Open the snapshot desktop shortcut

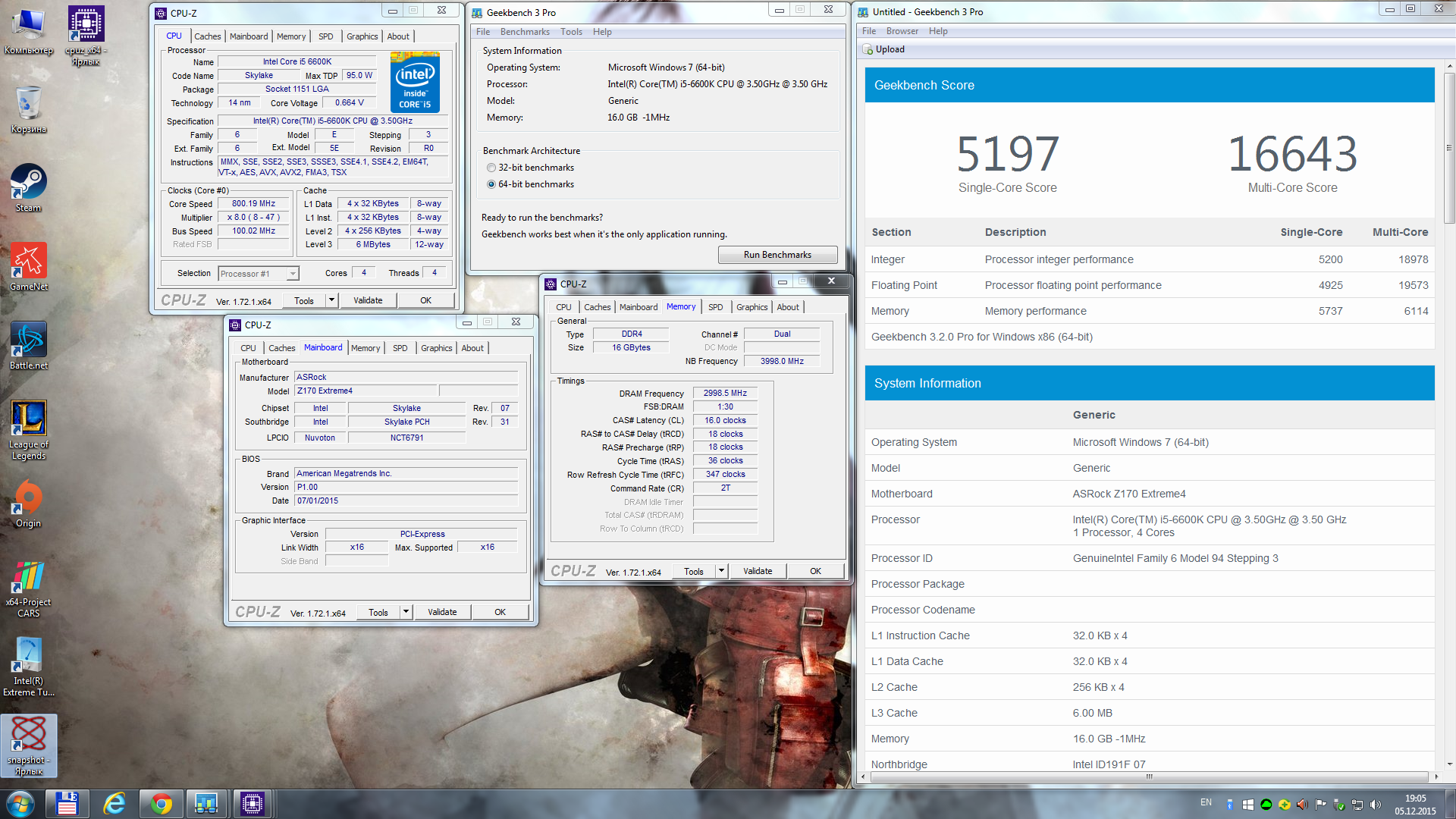pyautogui.click(x=28, y=745)
